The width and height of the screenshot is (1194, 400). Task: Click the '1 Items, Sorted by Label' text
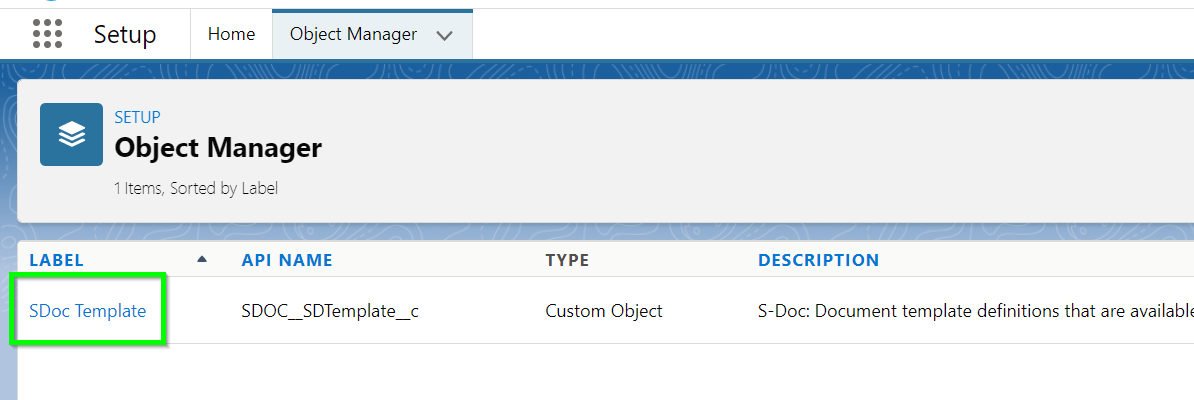[x=196, y=188]
